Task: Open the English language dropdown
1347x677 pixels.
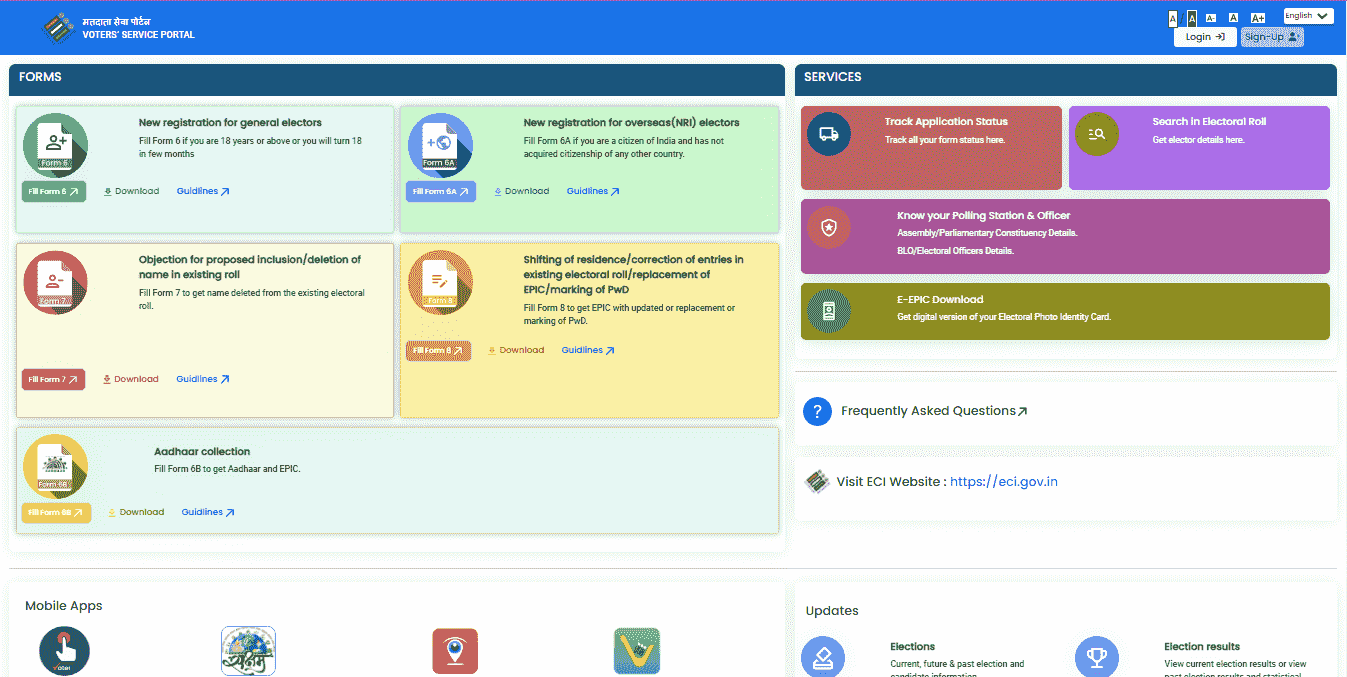Action: point(1308,16)
